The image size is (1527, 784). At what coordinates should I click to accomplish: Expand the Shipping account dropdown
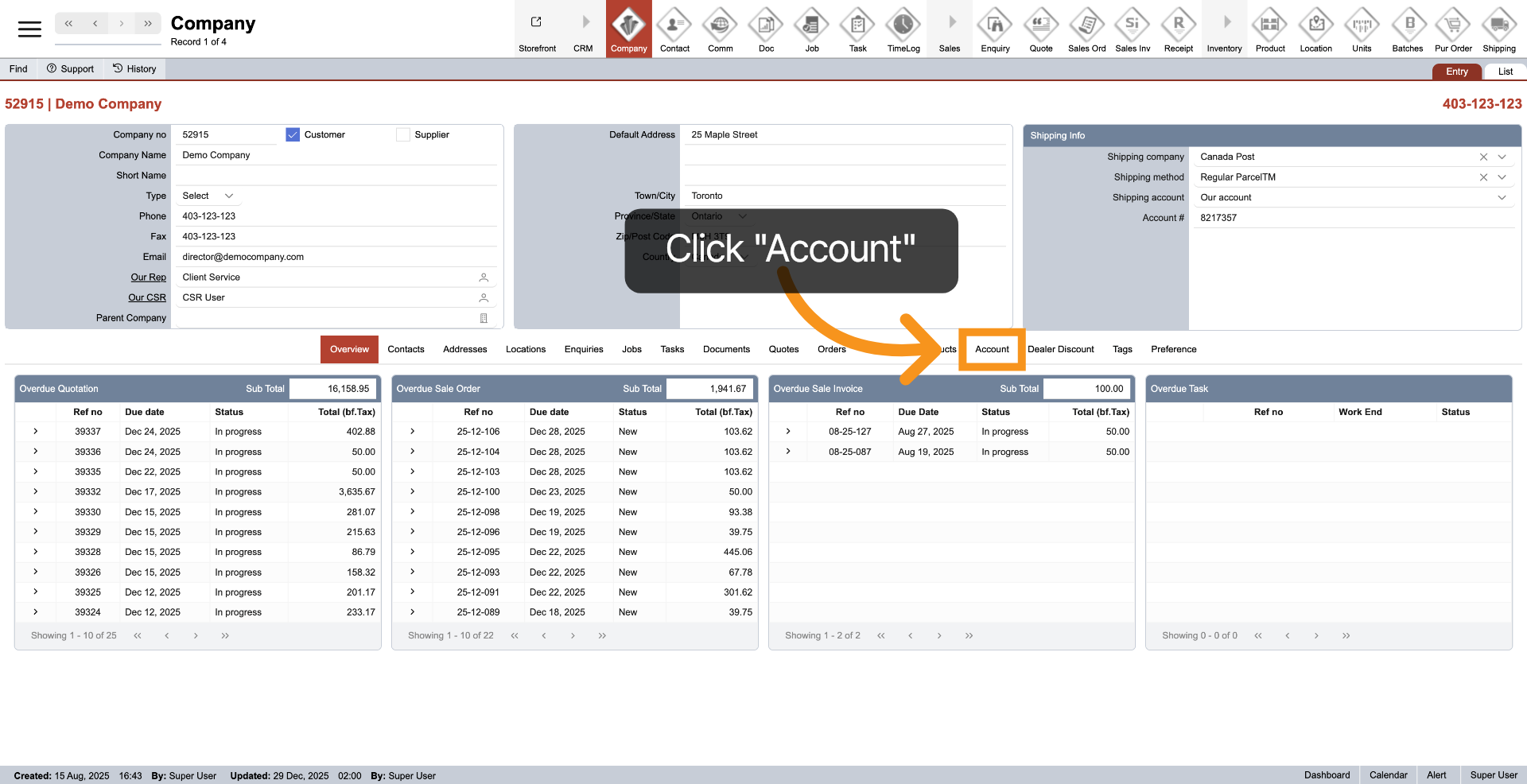coord(1502,198)
